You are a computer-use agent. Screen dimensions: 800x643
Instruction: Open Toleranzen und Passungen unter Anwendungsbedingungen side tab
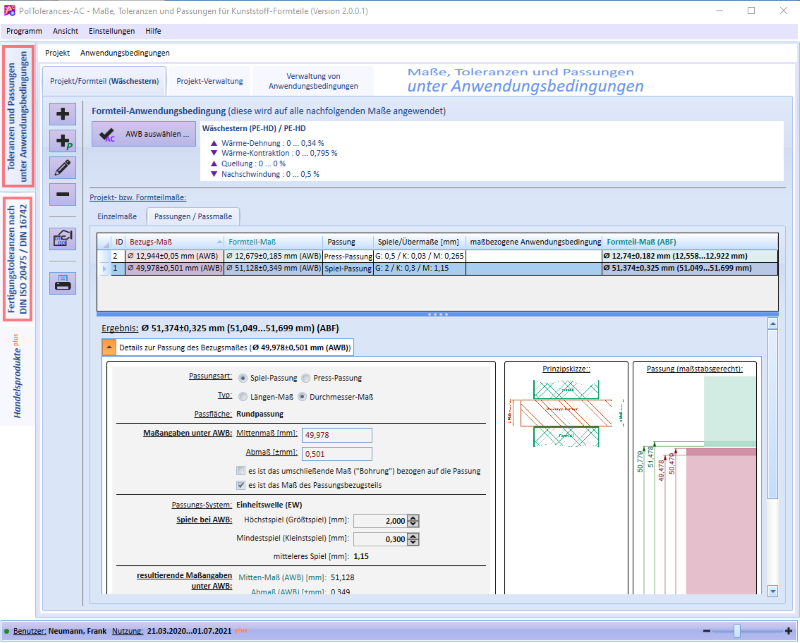[18, 116]
